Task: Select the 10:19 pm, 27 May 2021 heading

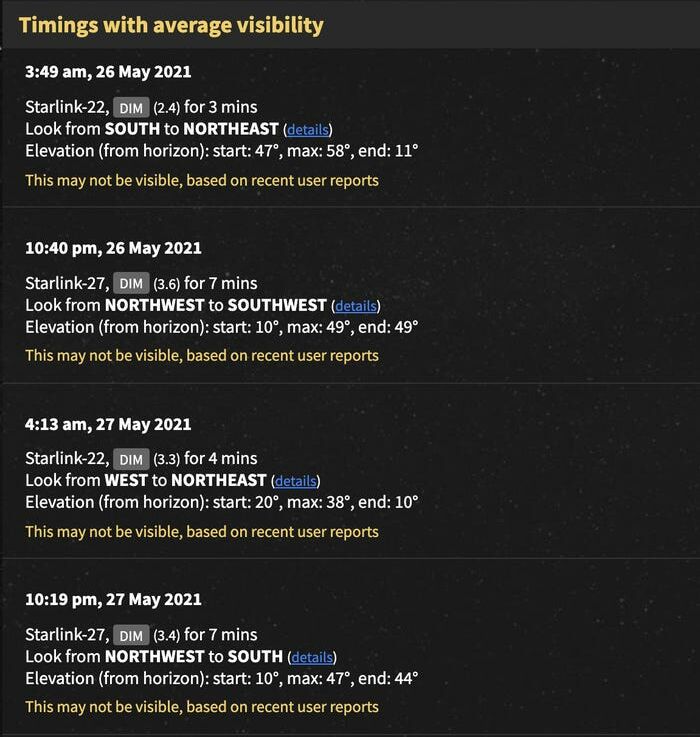Action: [x=113, y=599]
